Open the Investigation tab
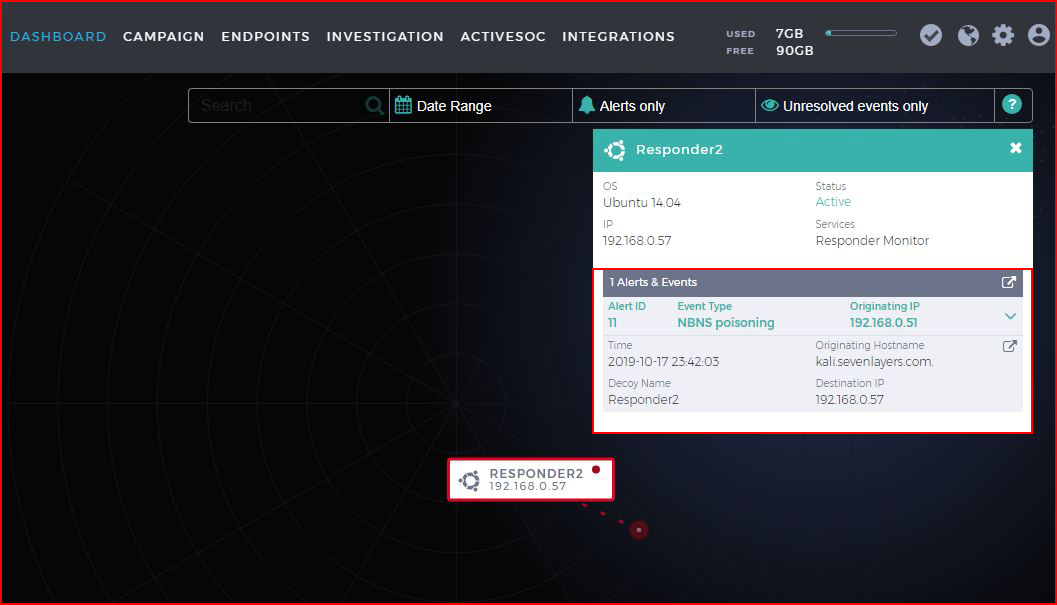Image resolution: width=1057 pixels, height=605 pixels. pyautogui.click(x=385, y=36)
